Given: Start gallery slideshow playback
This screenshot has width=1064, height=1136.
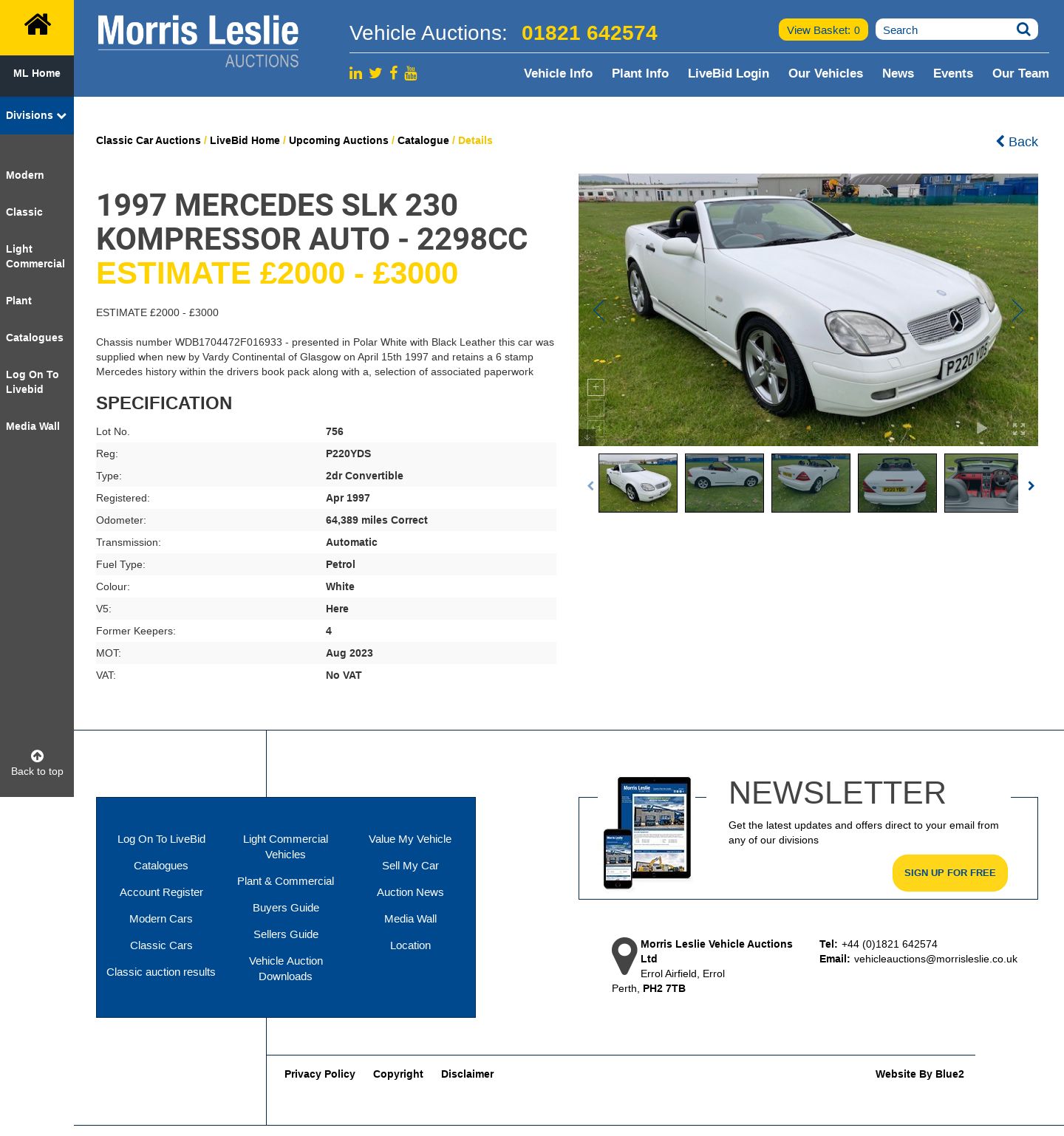Looking at the screenshot, I should [981, 428].
